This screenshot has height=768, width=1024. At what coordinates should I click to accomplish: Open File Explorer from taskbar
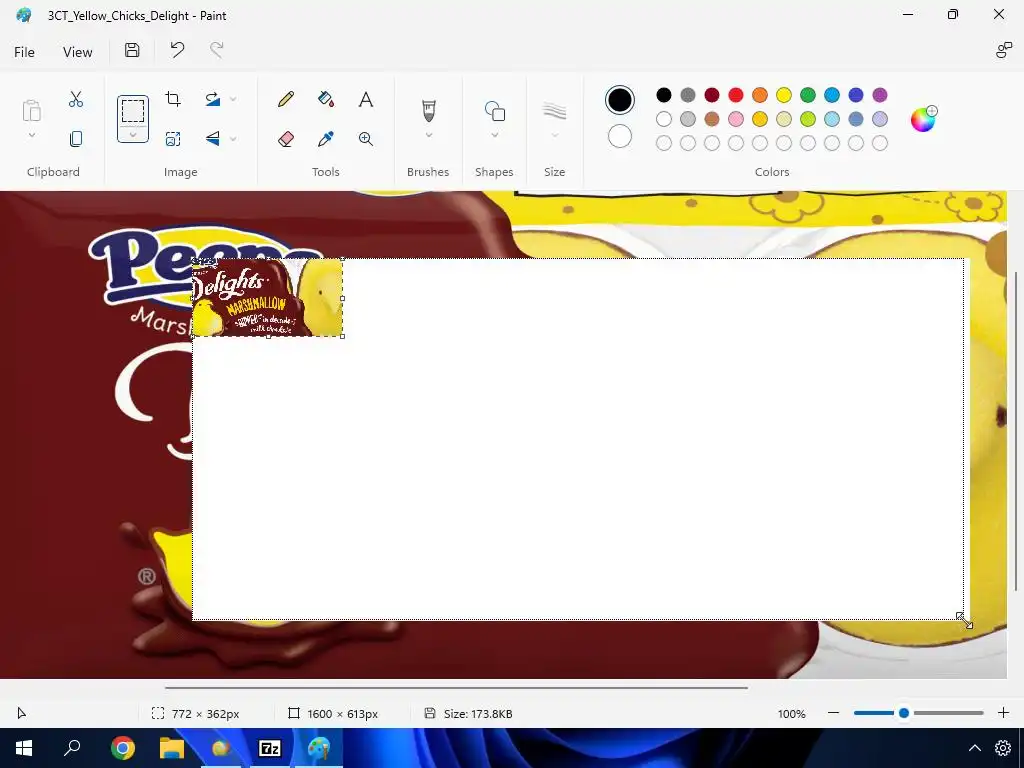point(172,748)
